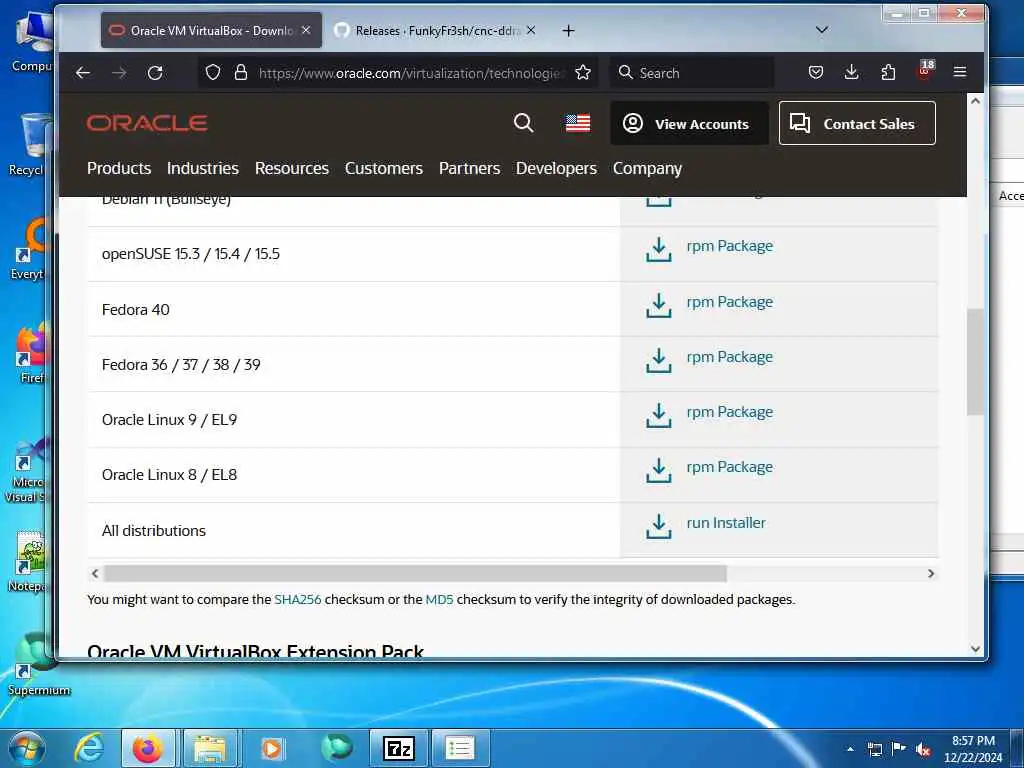
Task: Click download icon for Fedora 40 row
Action: [x=659, y=305]
